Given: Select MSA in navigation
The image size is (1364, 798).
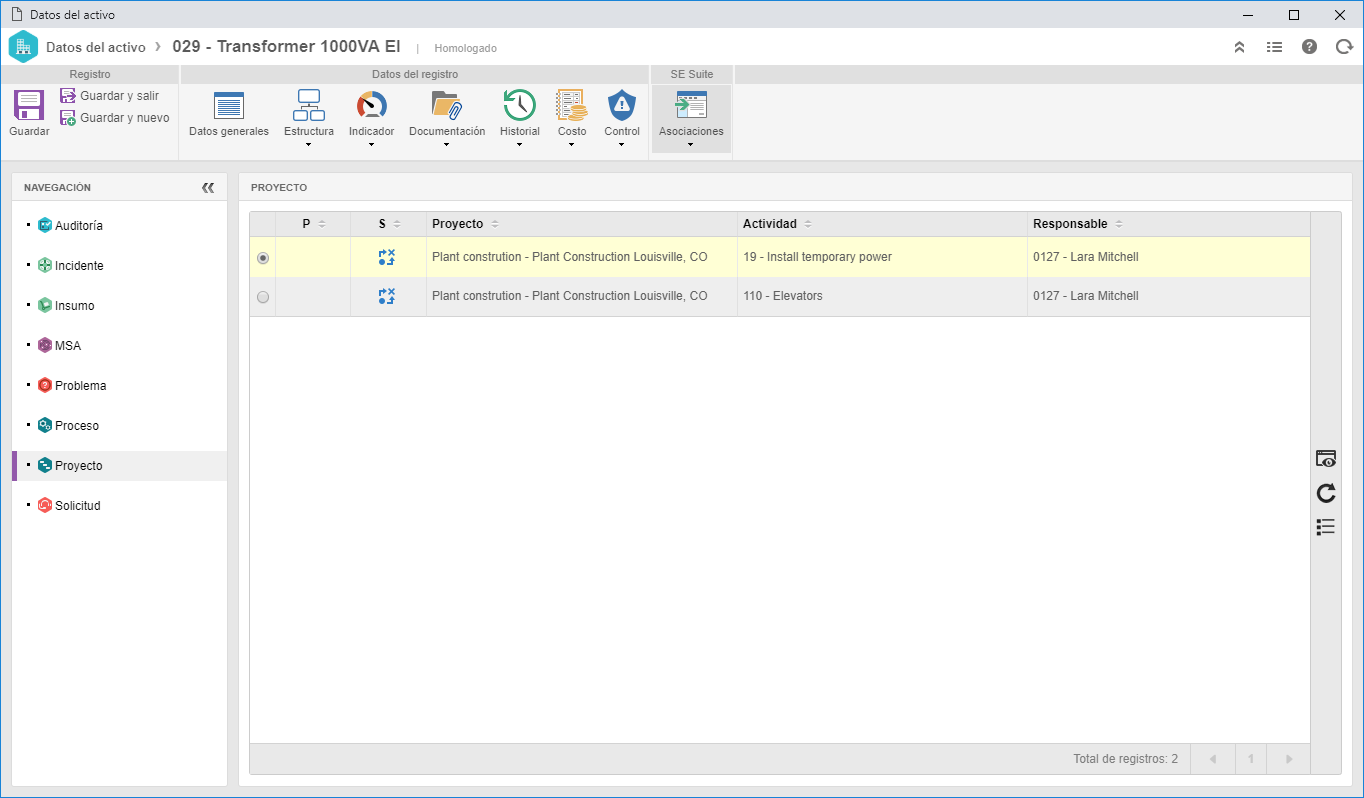Looking at the screenshot, I should click(x=68, y=346).
